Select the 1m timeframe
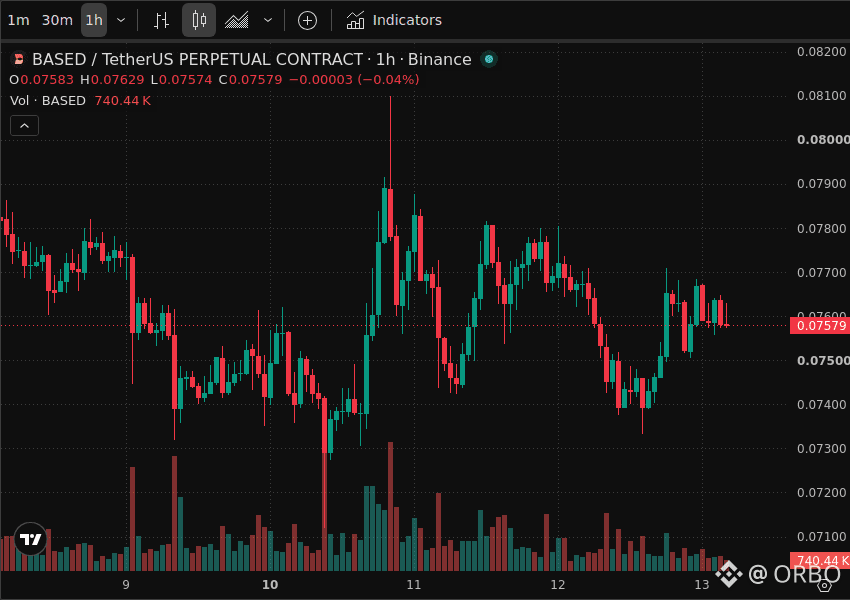The height and width of the screenshot is (600, 850). 18,20
